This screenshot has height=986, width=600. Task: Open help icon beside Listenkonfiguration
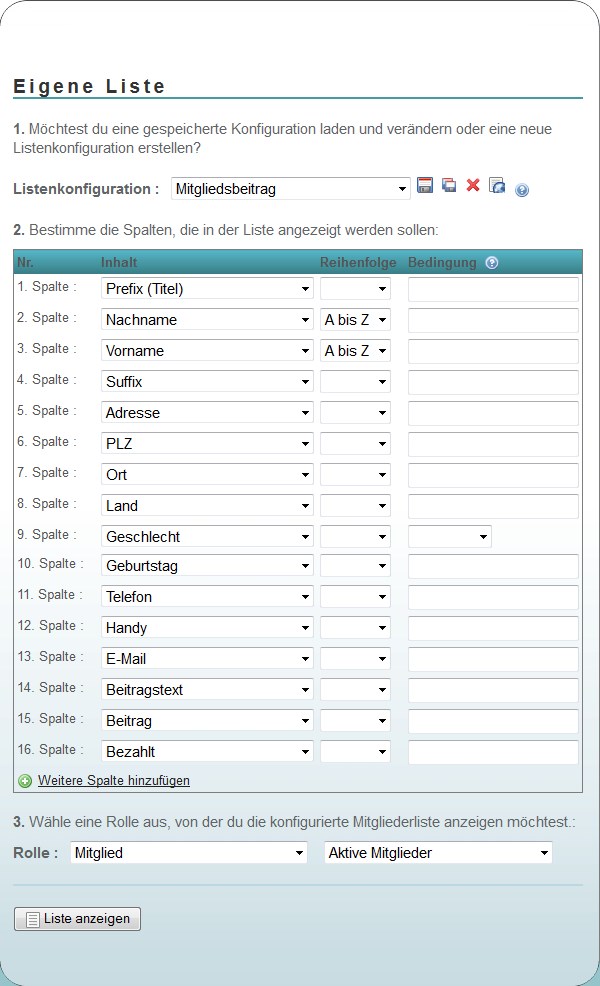coord(522,190)
